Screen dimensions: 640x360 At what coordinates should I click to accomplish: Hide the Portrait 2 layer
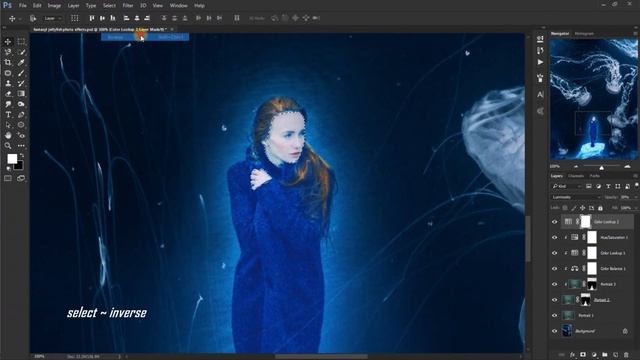coord(554,300)
